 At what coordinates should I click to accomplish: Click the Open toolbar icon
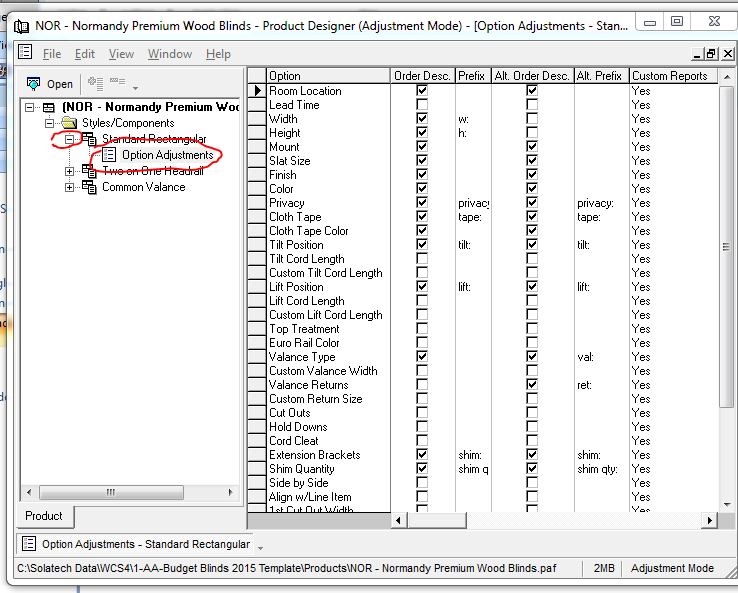point(34,84)
